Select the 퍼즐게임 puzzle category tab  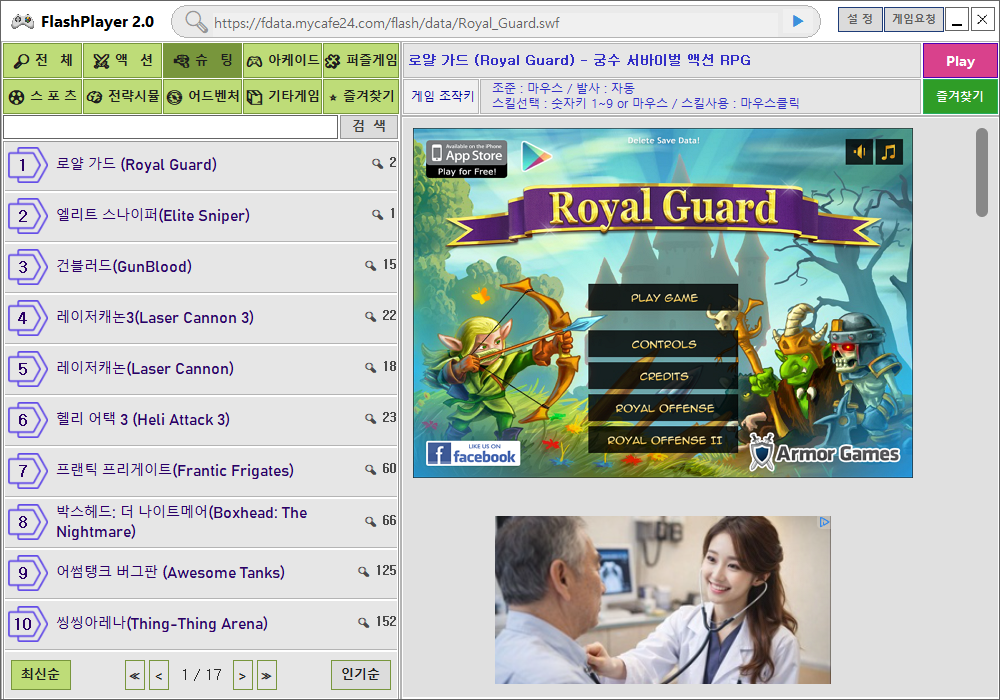click(361, 61)
